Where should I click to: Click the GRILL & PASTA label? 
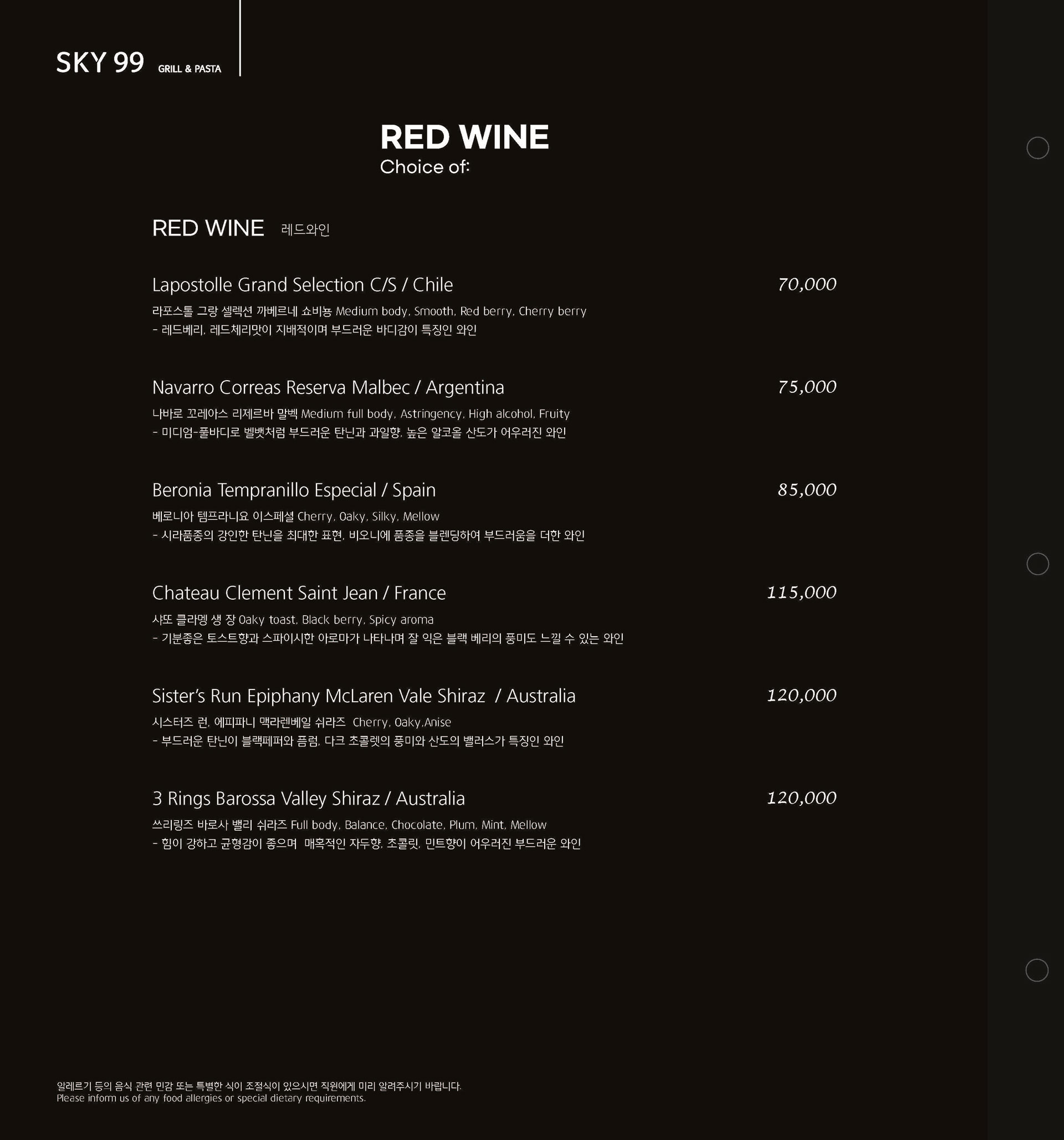[189, 69]
